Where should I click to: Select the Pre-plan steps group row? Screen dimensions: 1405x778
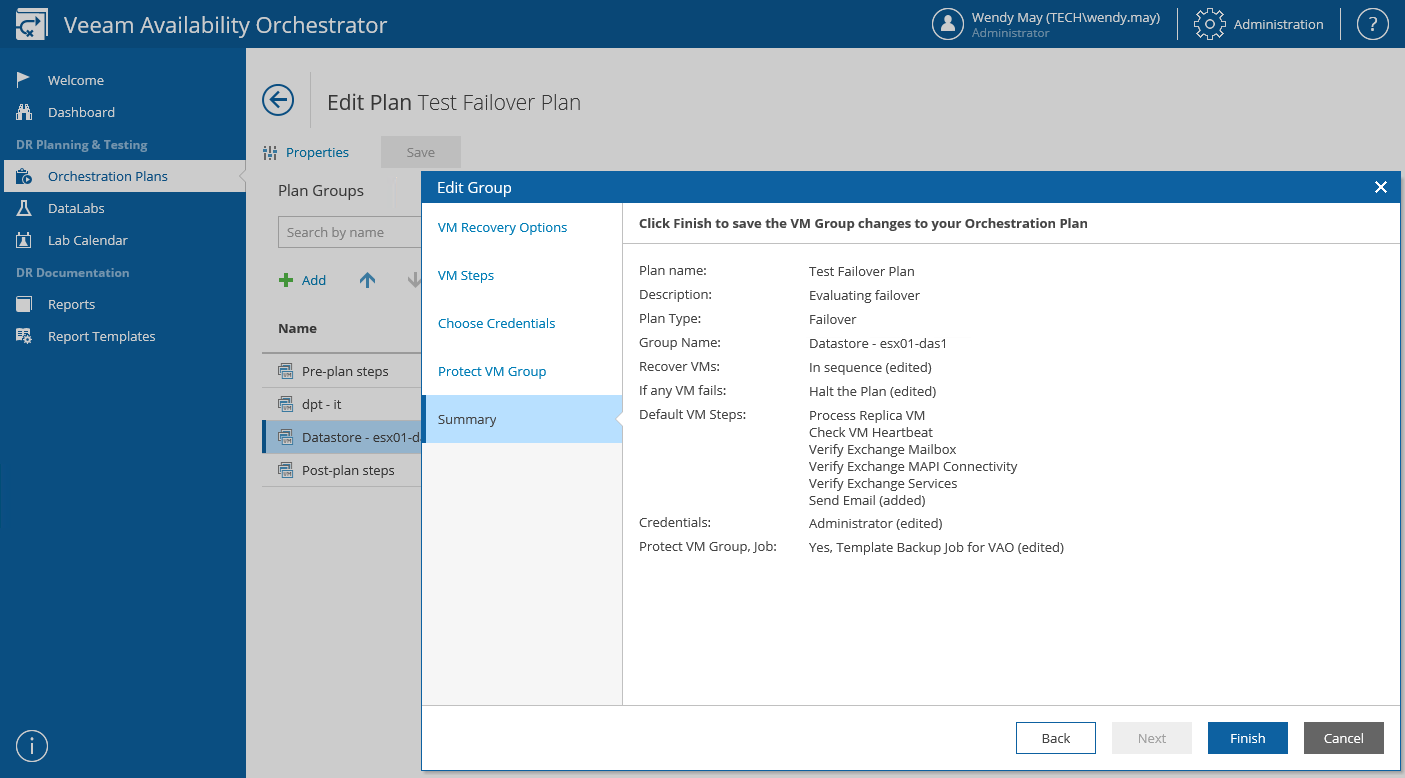(x=344, y=371)
